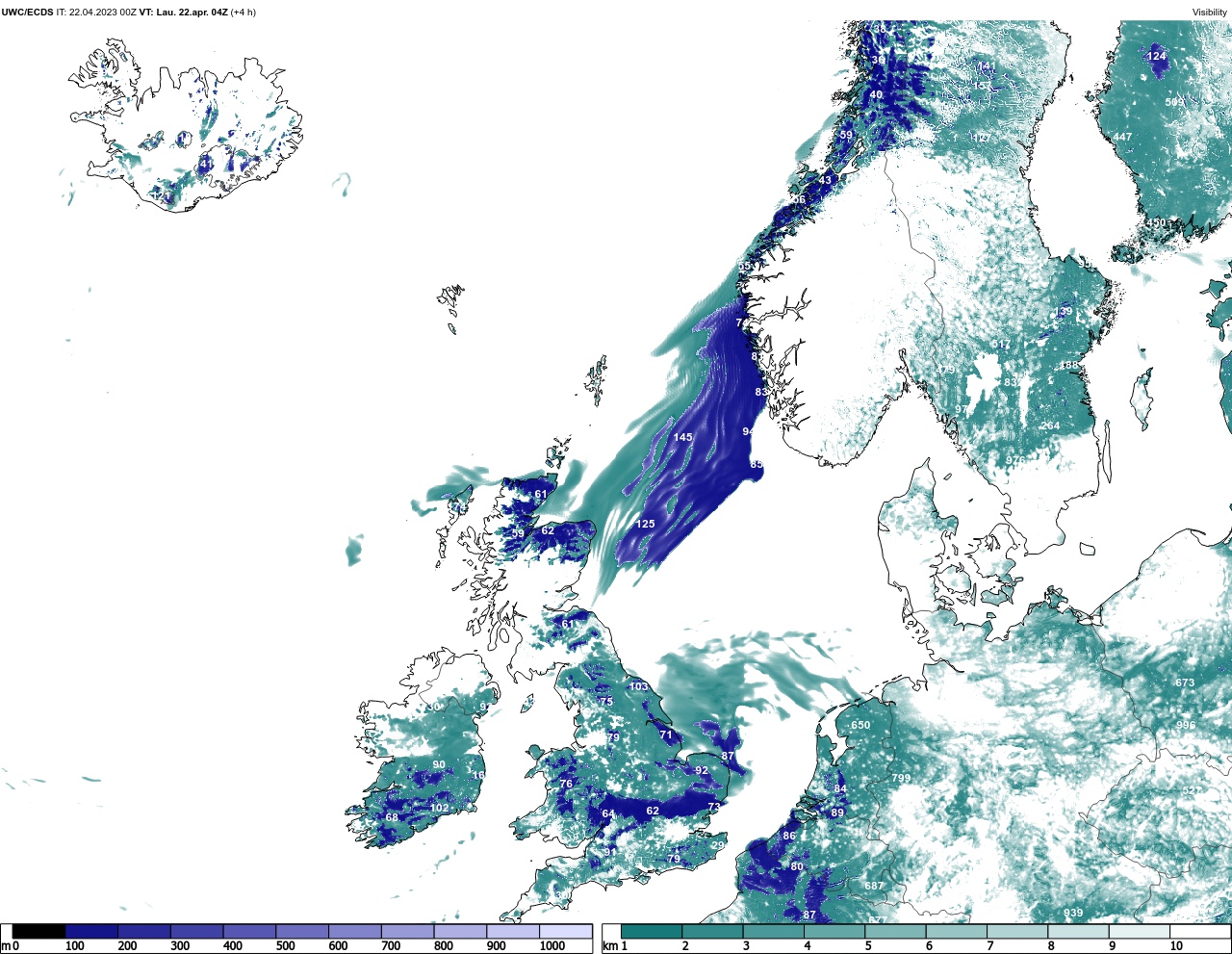
Task: Click the 6 km legend swatch
Action: (x=957, y=932)
